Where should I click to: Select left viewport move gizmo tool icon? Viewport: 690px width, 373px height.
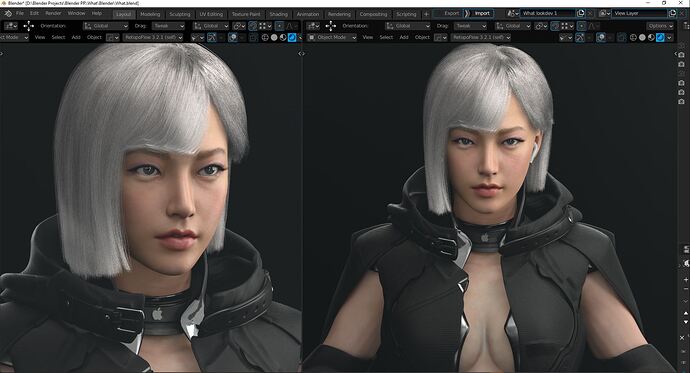(28, 26)
